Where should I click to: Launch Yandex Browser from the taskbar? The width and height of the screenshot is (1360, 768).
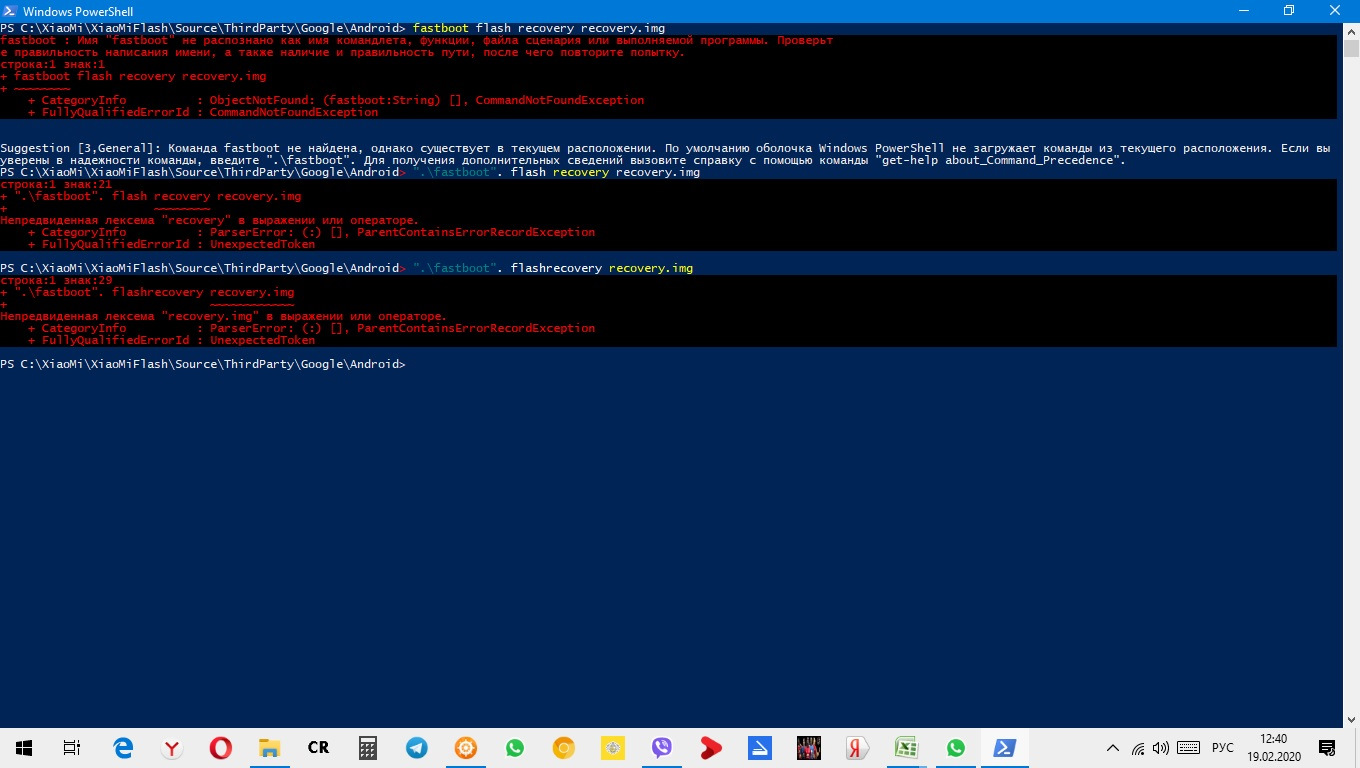click(172, 747)
